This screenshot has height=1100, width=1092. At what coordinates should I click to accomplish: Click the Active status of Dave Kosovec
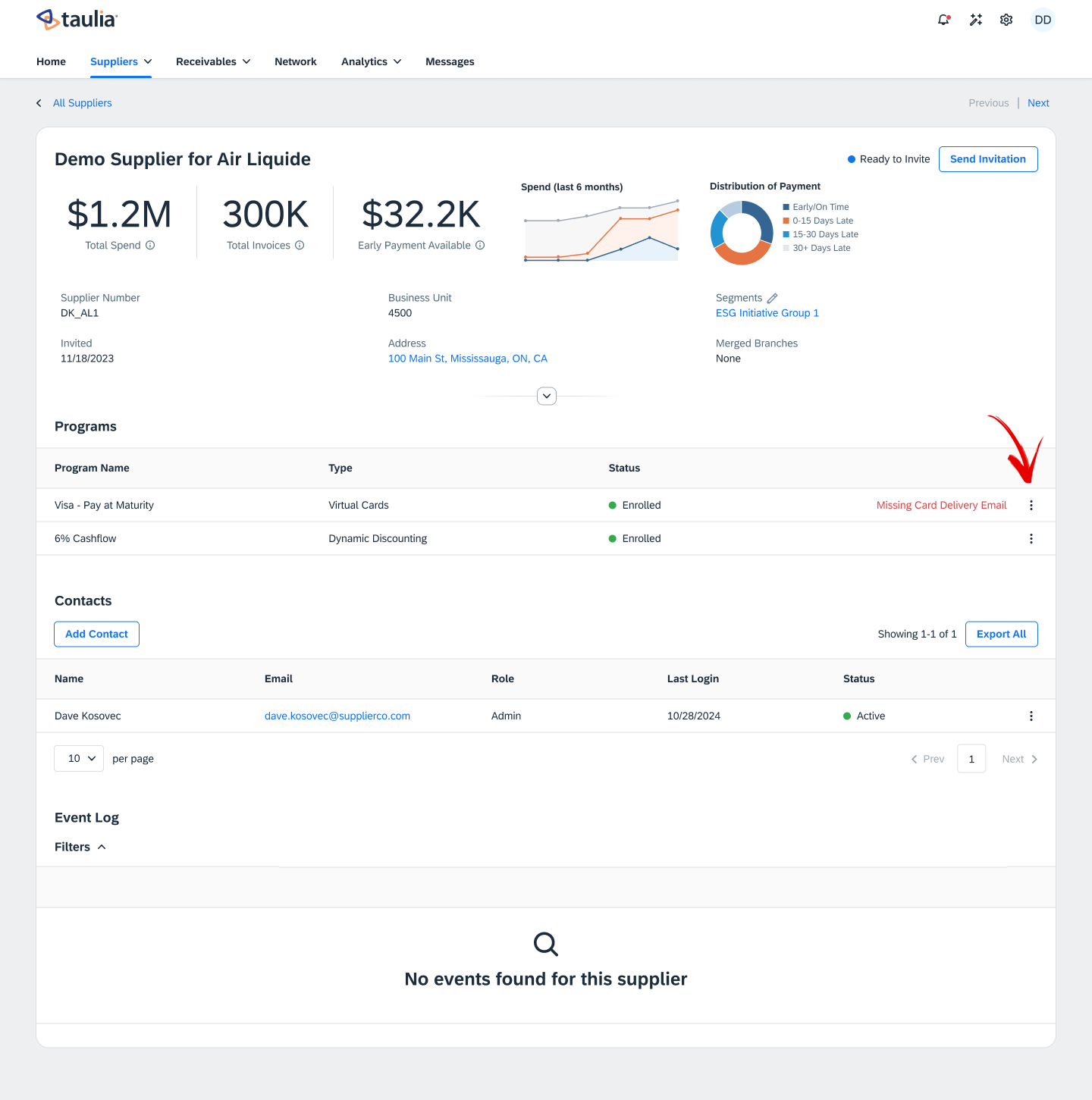[864, 716]
